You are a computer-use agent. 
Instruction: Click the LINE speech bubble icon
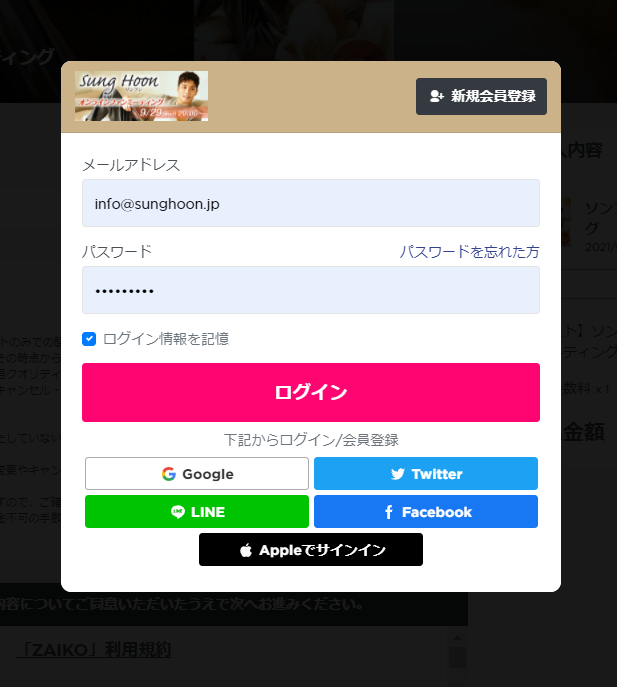pos(177,511)
